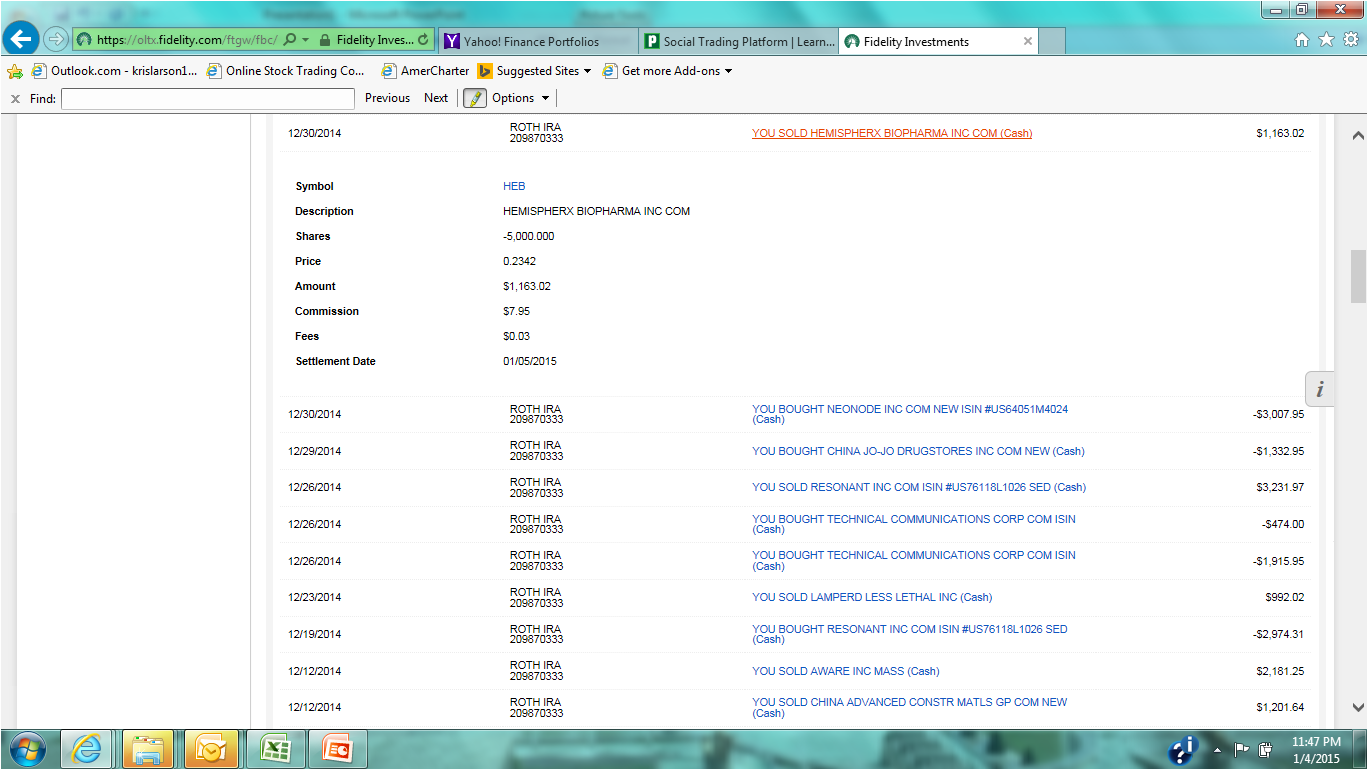Click the browser Back arrow button
This screenshot has width=1368, height=770.
pyautogui.click(x=21, y=40)
